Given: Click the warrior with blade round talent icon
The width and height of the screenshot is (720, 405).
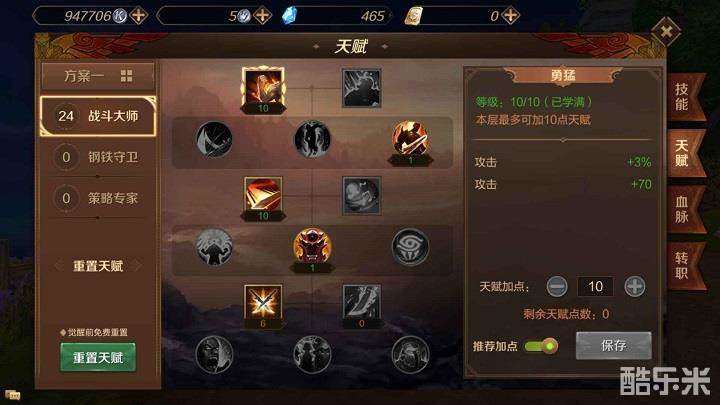Looking at the screenshot, I should (x=410, y=138).
